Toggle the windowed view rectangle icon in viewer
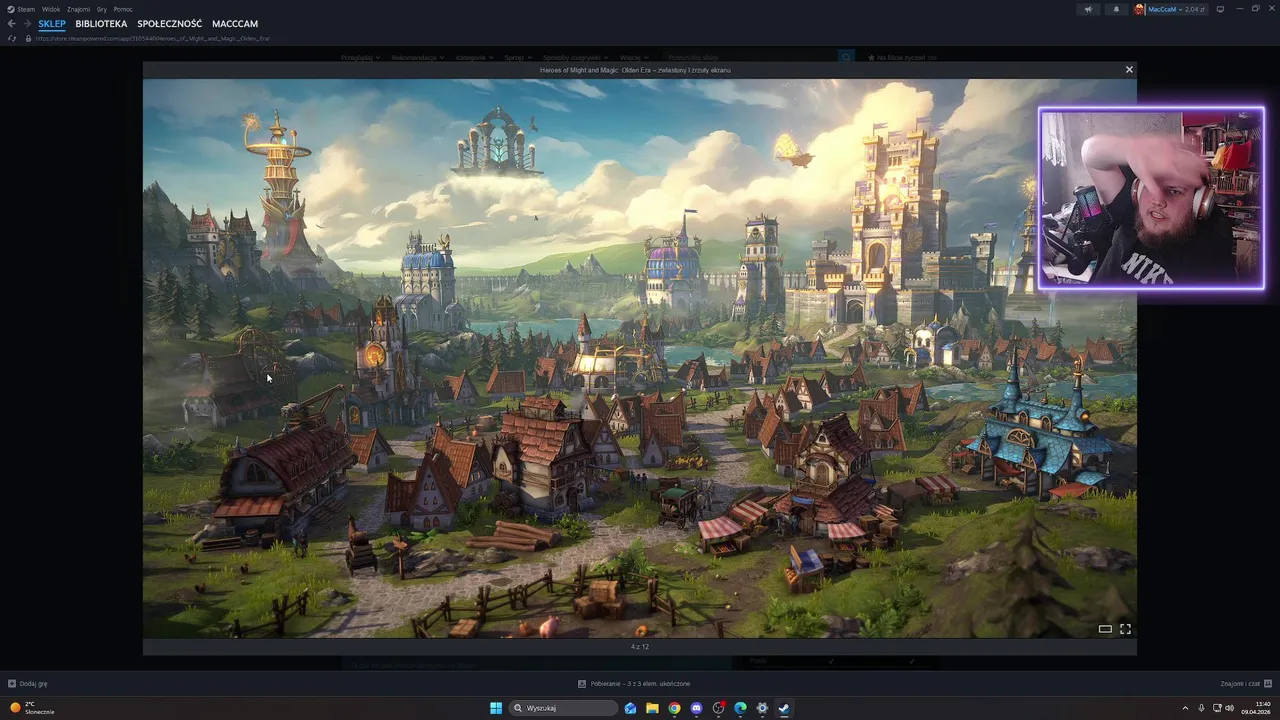Image resolution: width=1280 pixels, height=720 pixels. tap(1105, 629)
